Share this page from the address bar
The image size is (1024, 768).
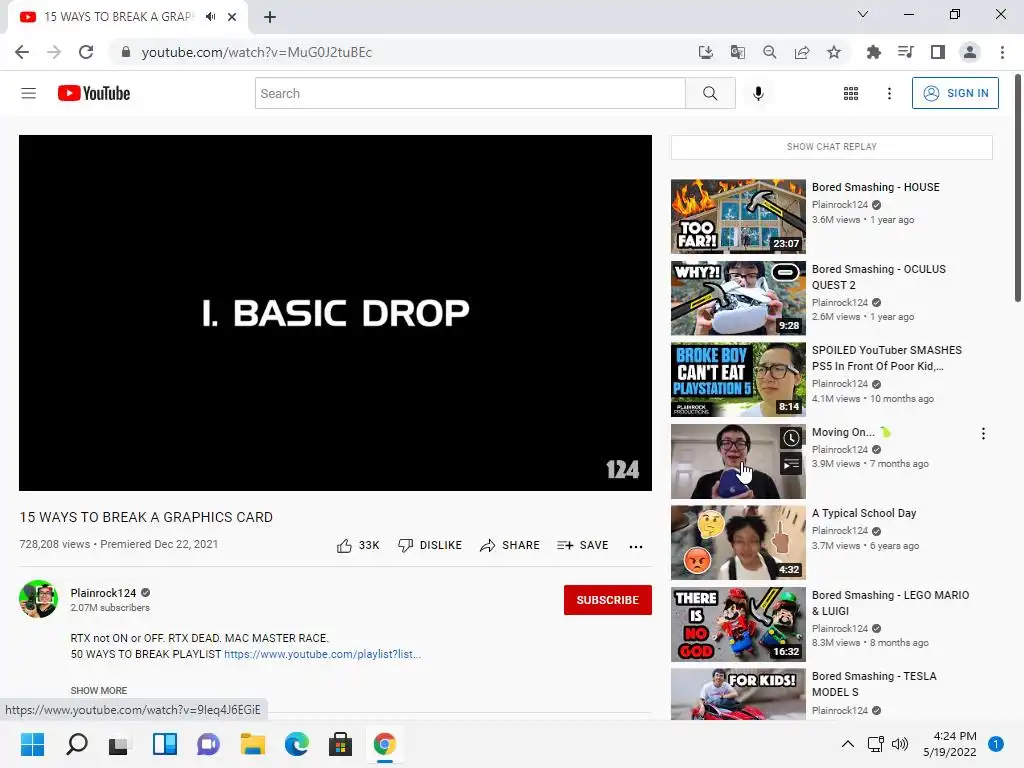[x=802, y=52]
